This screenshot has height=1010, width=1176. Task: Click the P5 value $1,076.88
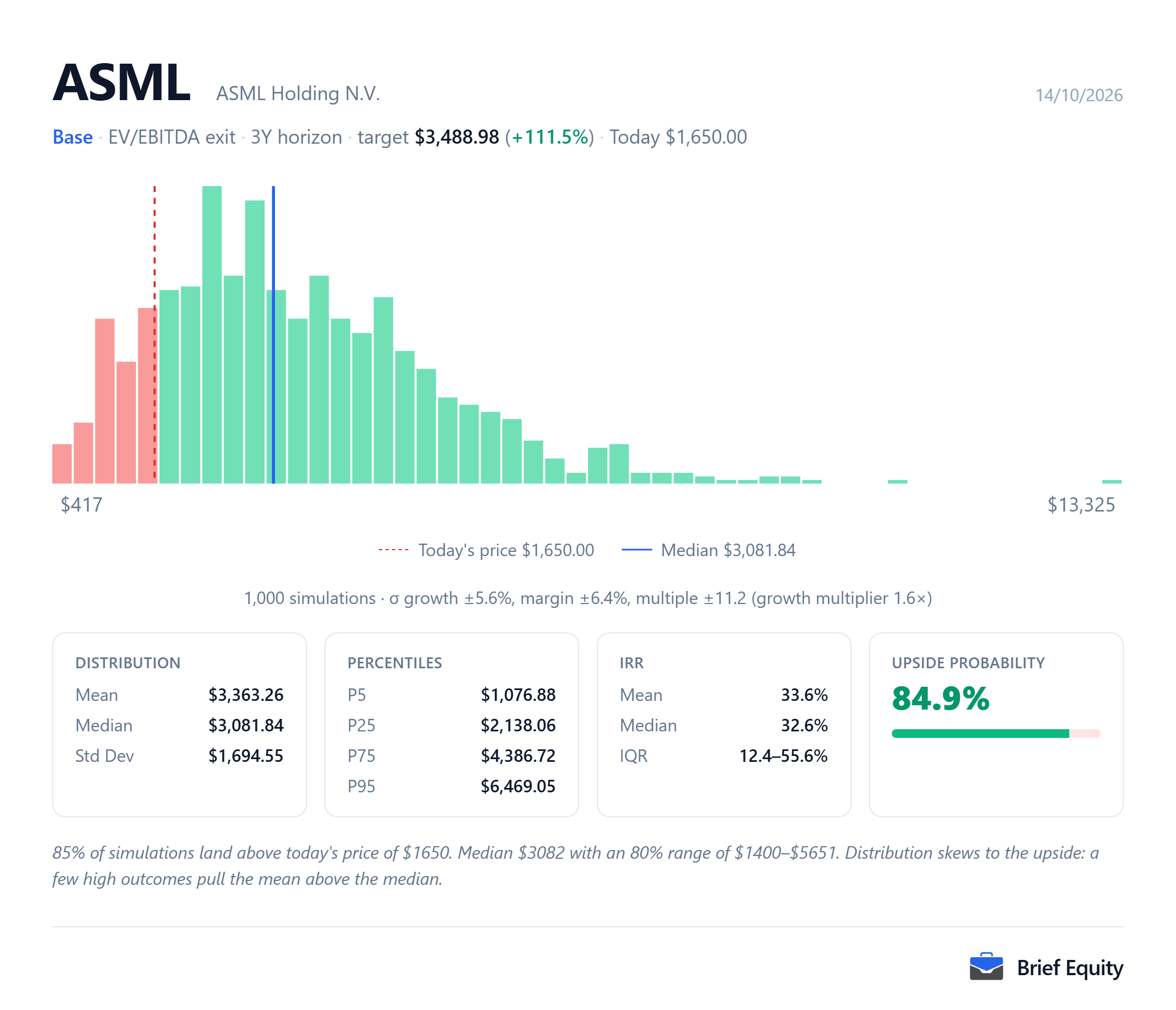click(518, 694)
